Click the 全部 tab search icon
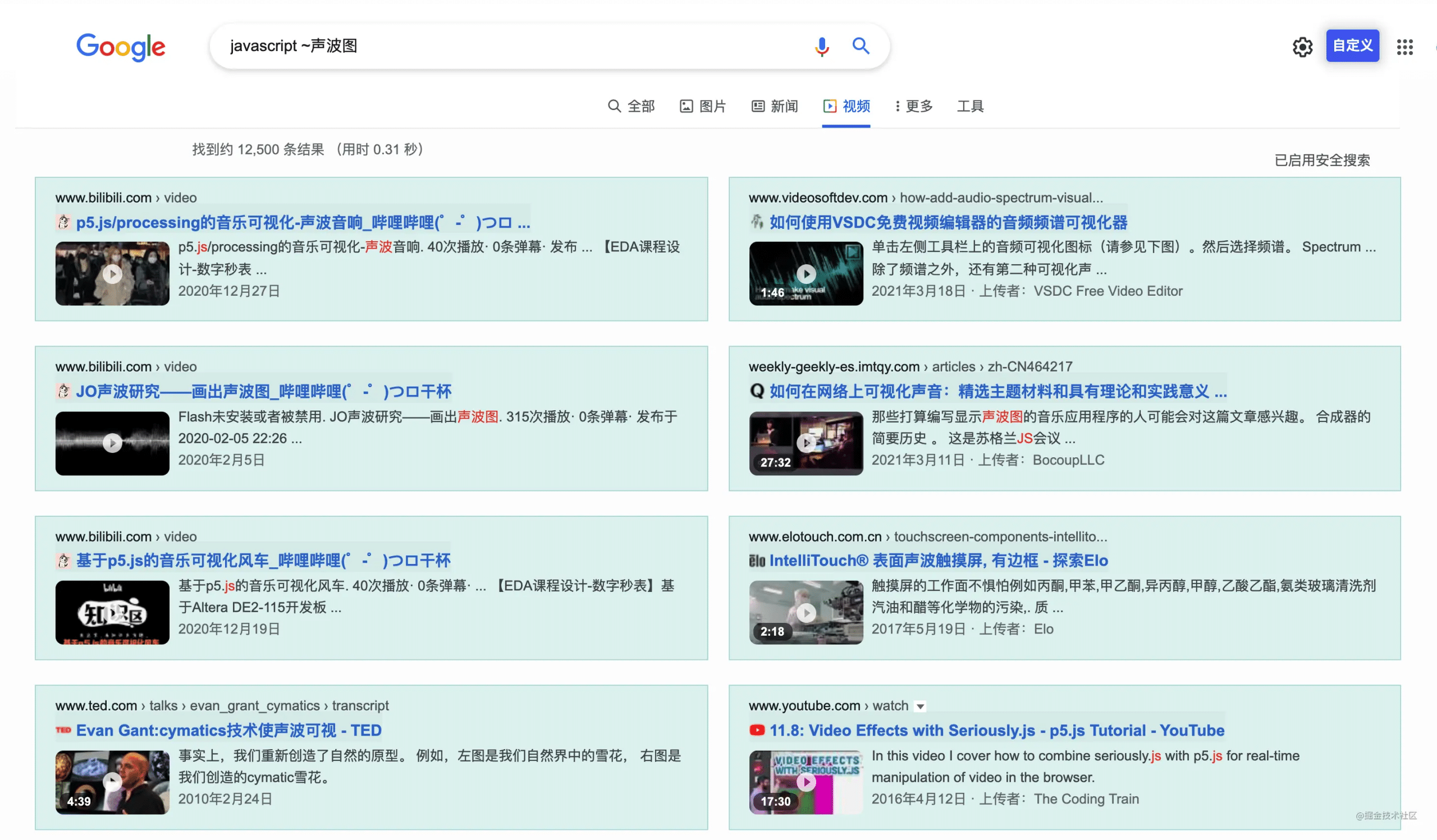Viewport: 1437px width, 840px height. pyautogui.click(x=614, y=106)
